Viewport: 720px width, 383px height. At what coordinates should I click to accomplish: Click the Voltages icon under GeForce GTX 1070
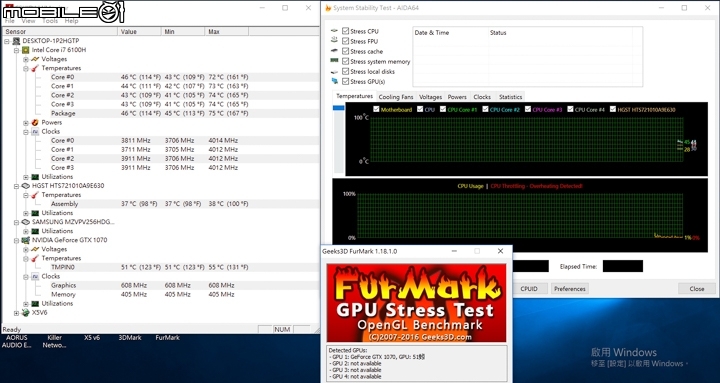[35, 249]
